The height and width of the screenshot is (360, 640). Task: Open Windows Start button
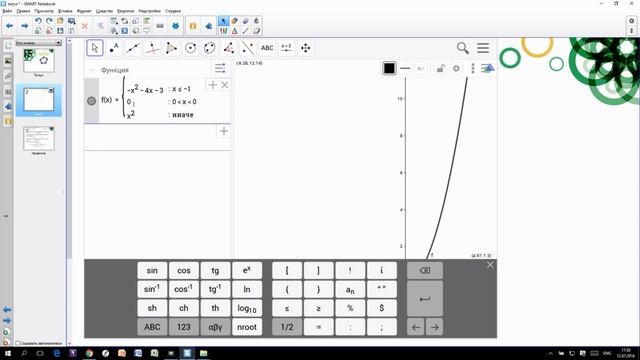click(7, 353)
